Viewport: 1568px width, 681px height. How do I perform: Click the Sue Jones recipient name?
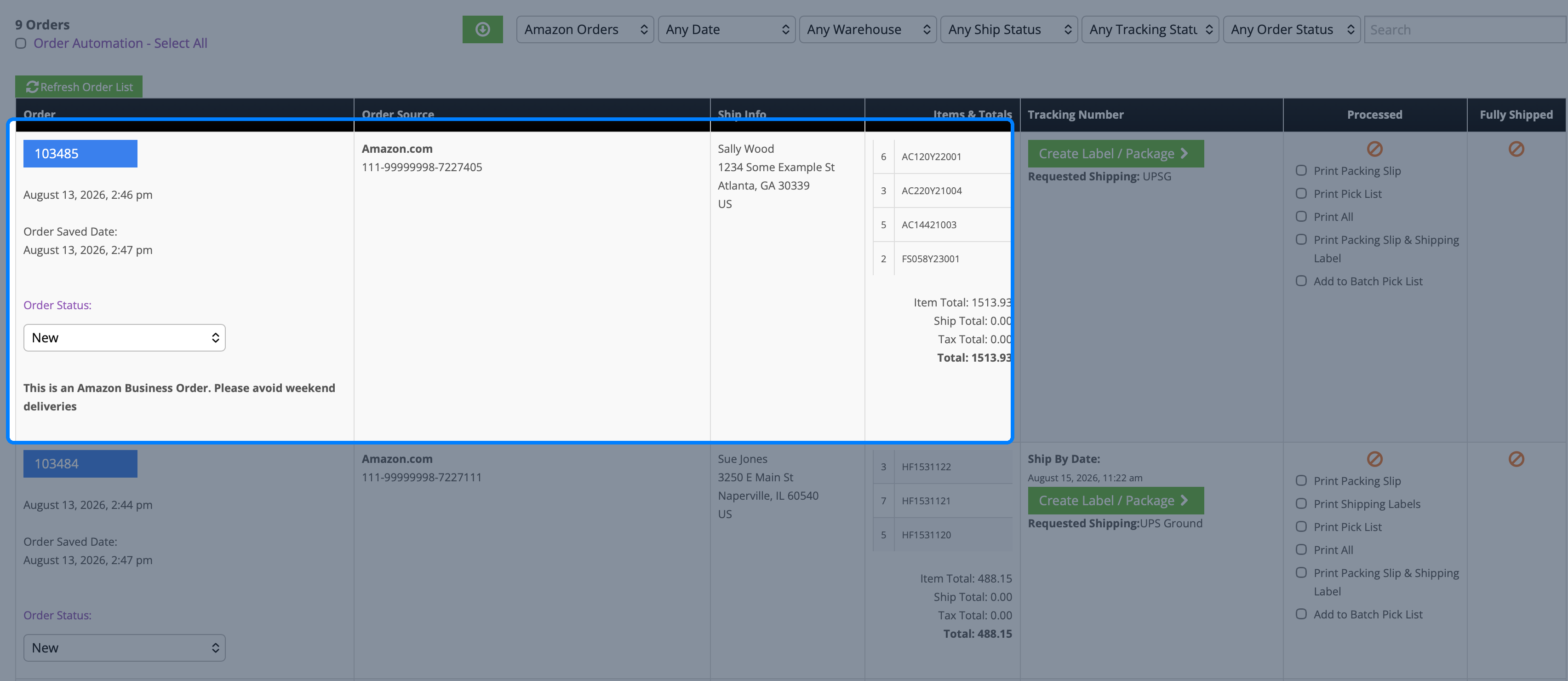tap(742, 459)
